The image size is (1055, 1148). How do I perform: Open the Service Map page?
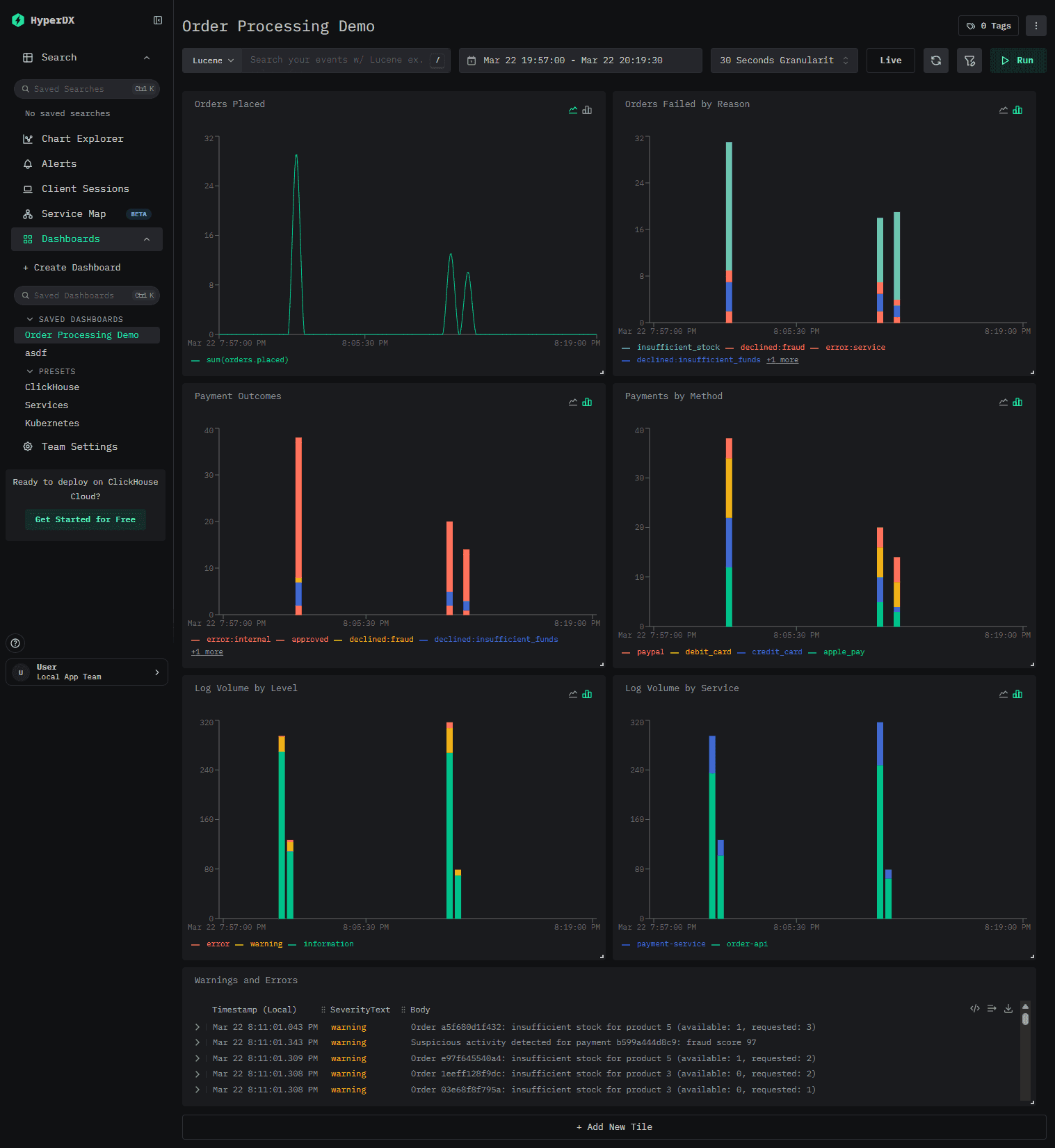point(74,214)
